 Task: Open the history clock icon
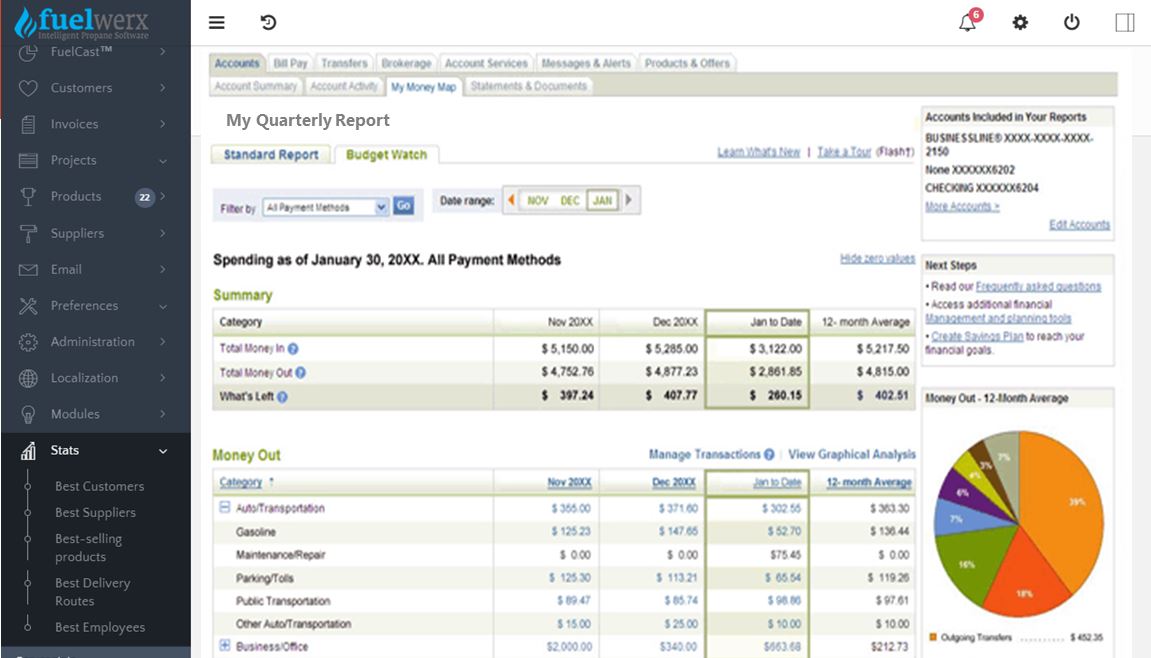point(268,23)
